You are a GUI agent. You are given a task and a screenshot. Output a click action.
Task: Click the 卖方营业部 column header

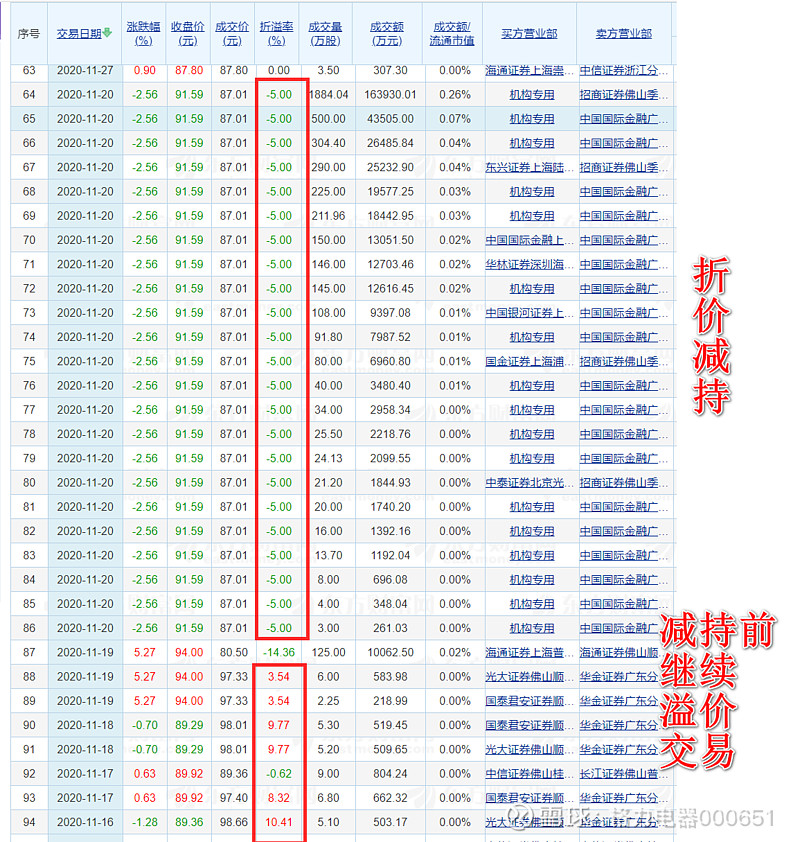click(625, 31)
